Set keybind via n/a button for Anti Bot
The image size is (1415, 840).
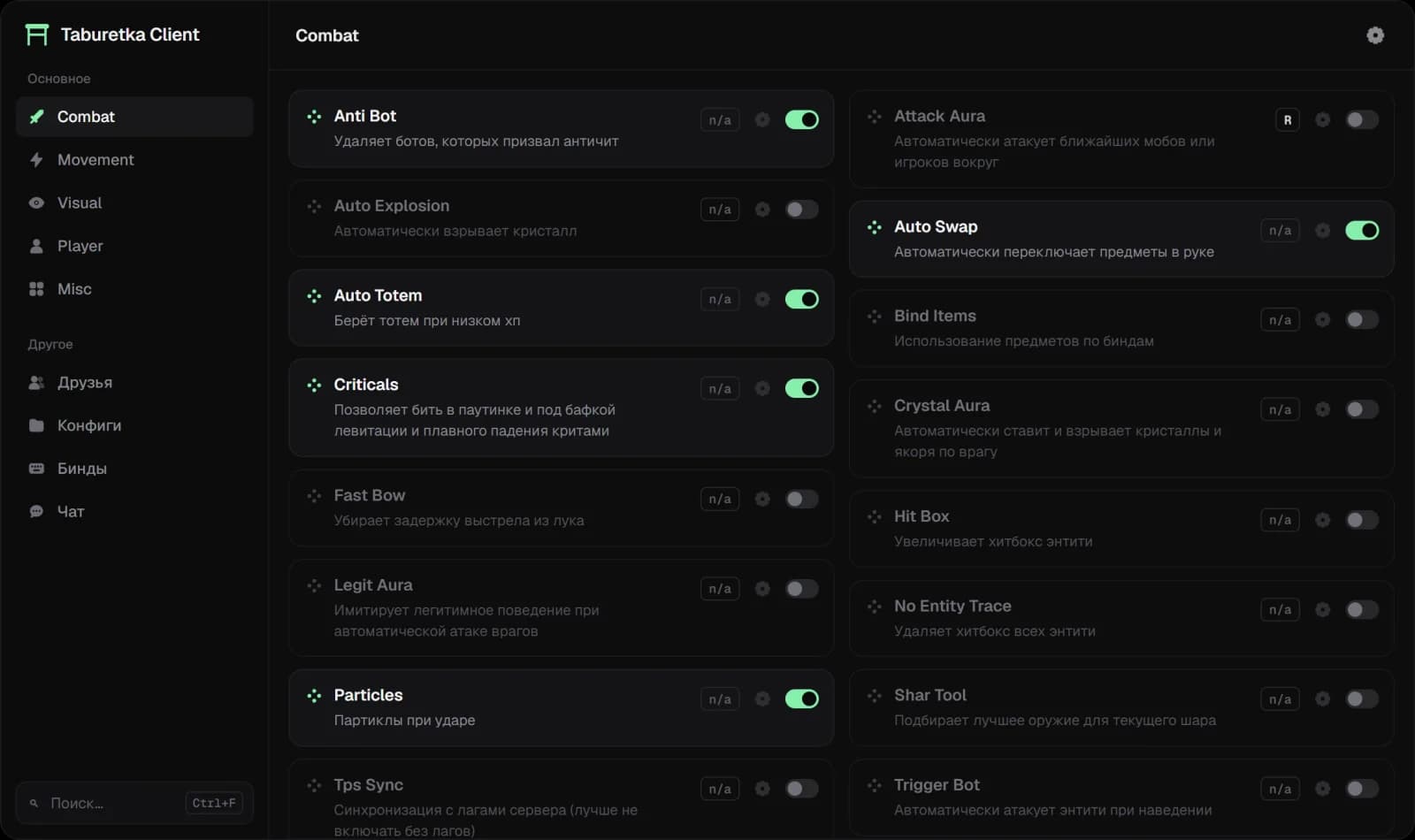click(720, 119)
